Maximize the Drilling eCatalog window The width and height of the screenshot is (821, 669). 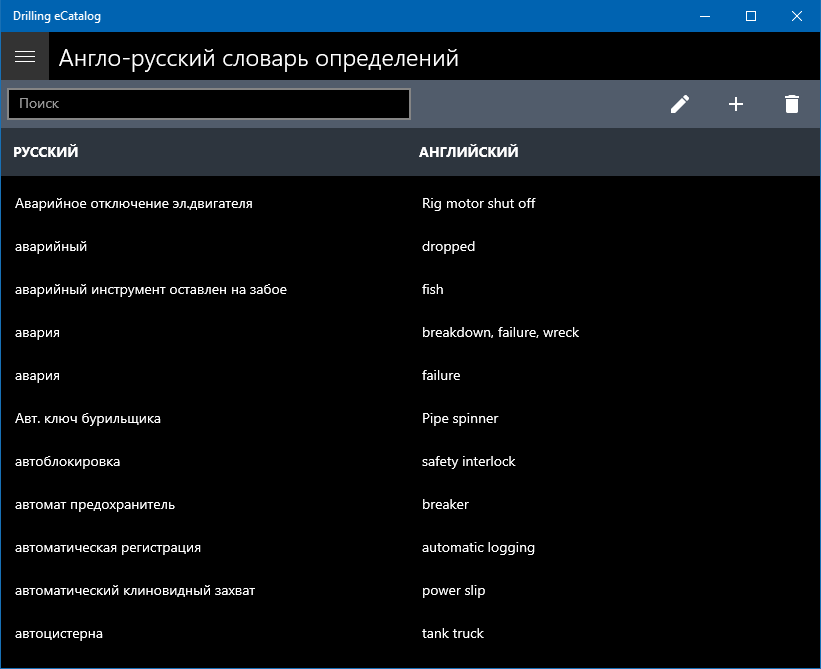pyautogui.click(x=751, y=16)
